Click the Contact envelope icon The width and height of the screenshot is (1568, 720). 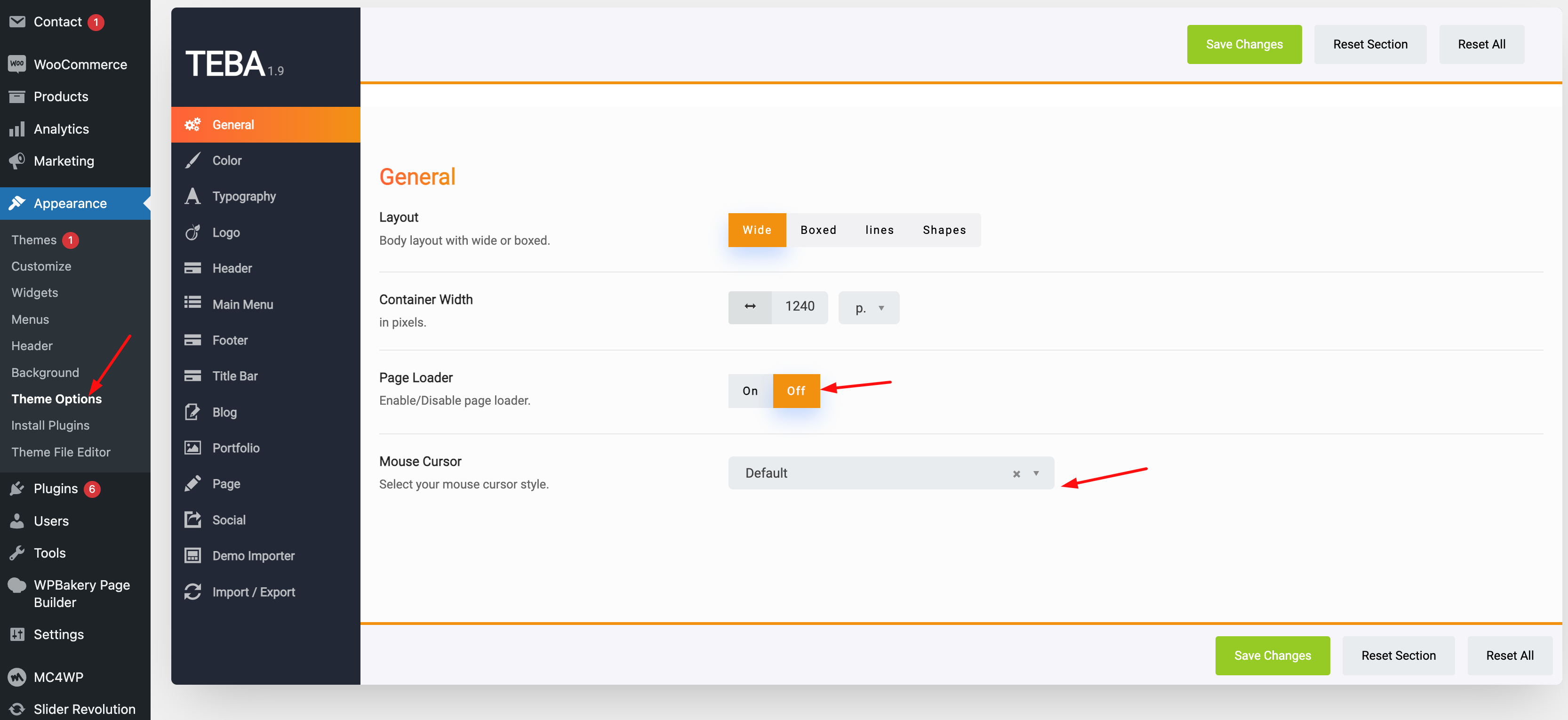[17, 22]
